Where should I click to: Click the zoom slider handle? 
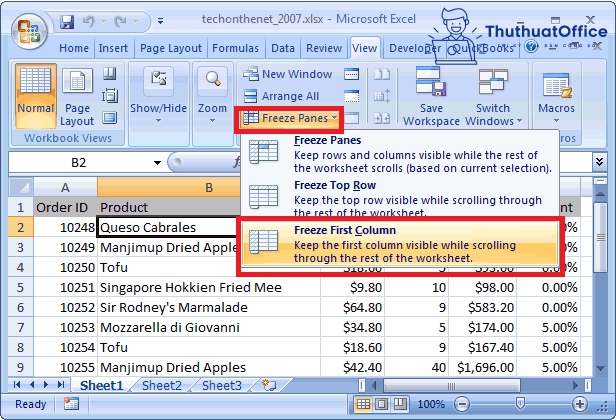point(520,403)
